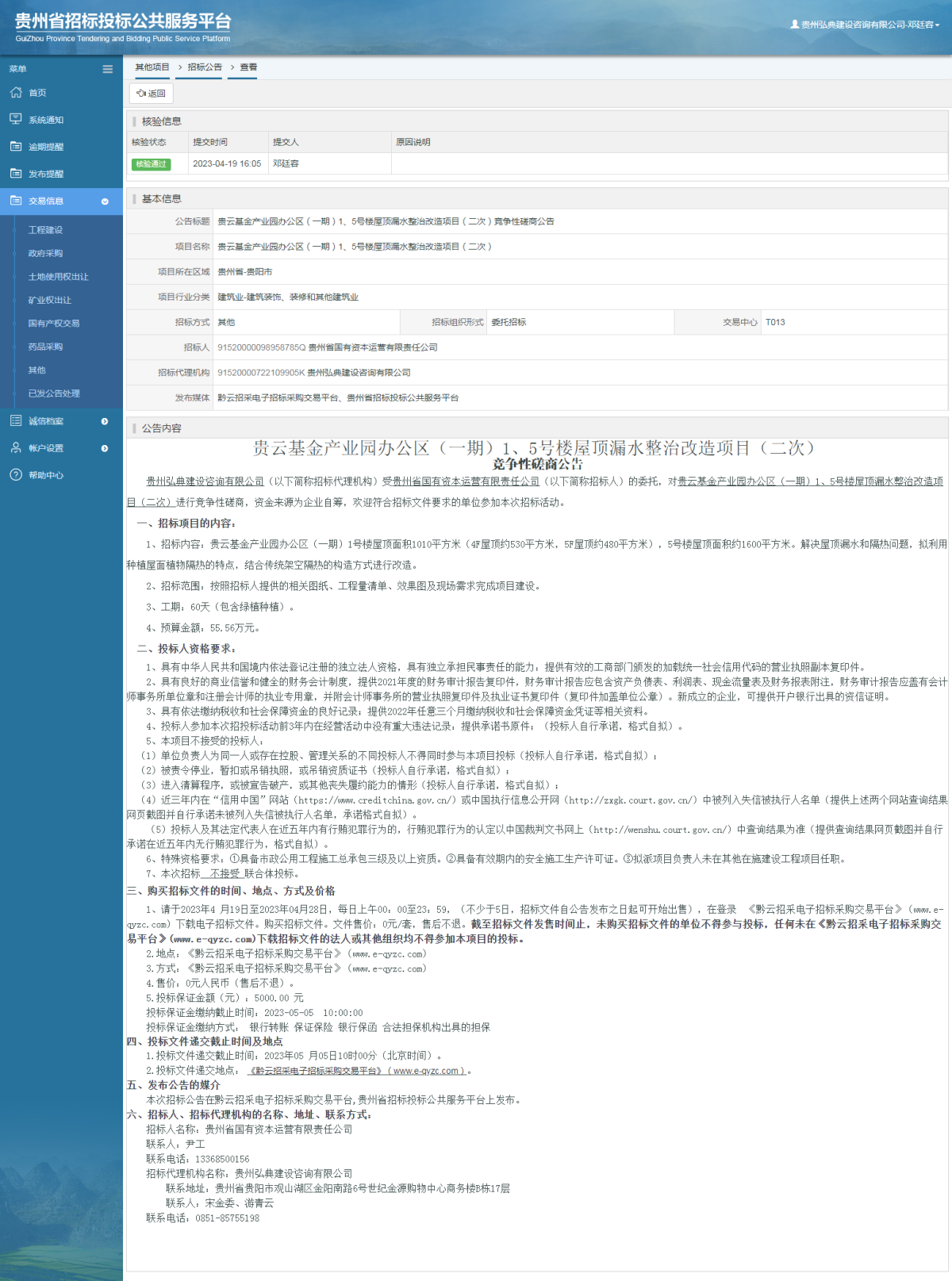Select 政府采购 in sidebar submenu
Image resolution: width=952 pixels, height=1281 pixels.
pyautogui.click(x=45, y=254)
